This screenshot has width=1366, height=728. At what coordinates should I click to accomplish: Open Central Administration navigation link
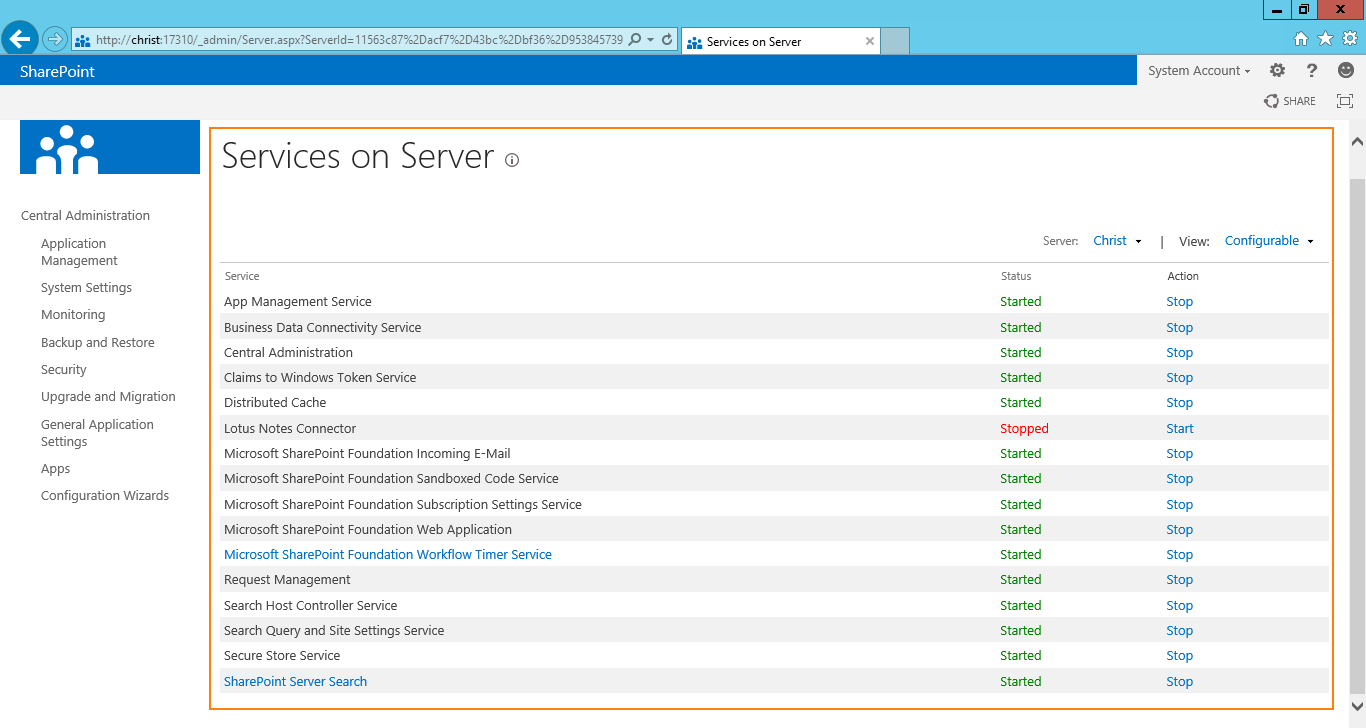coord(85,215)
